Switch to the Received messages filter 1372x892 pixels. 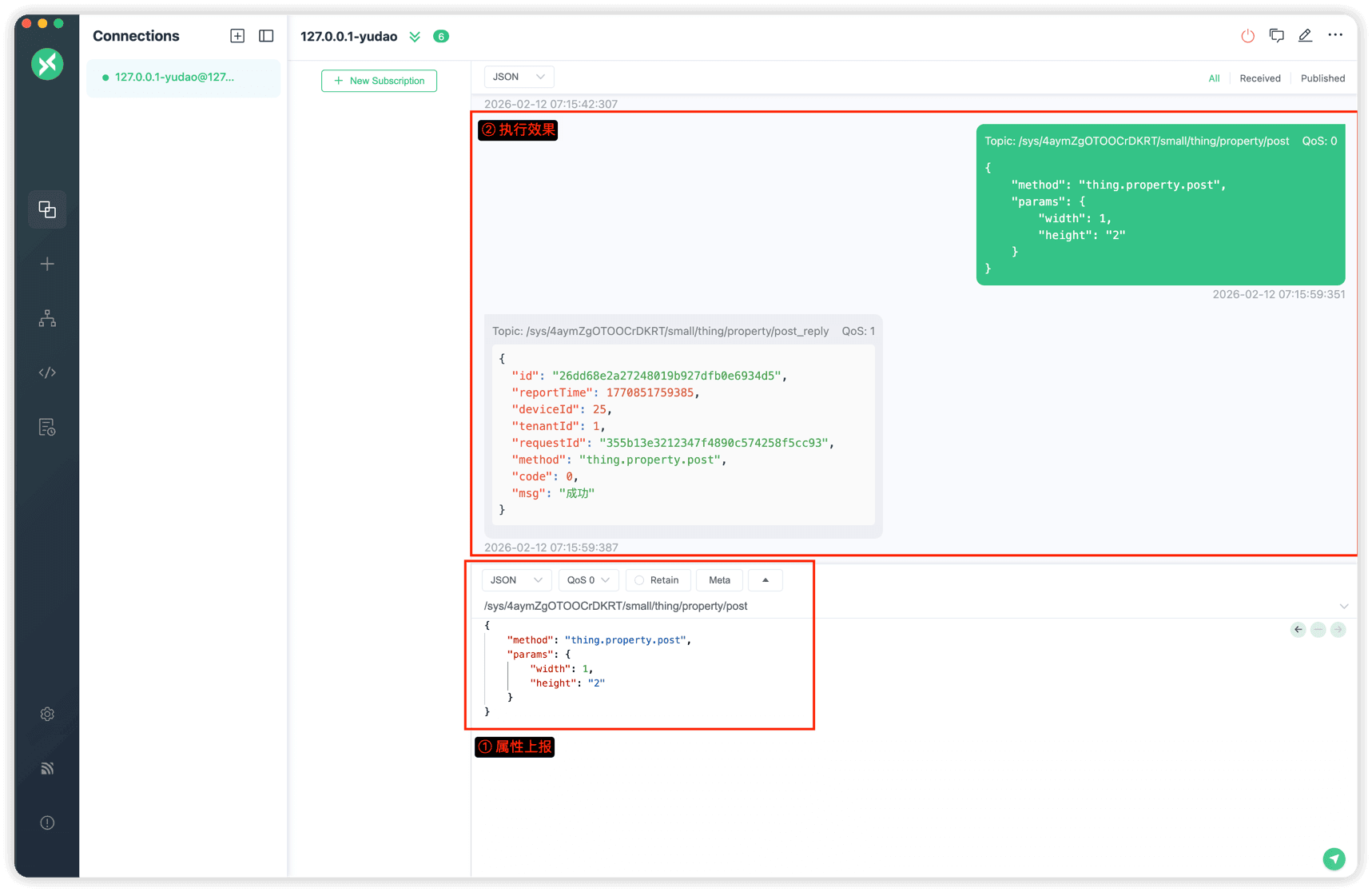(x=1259, y=78)
